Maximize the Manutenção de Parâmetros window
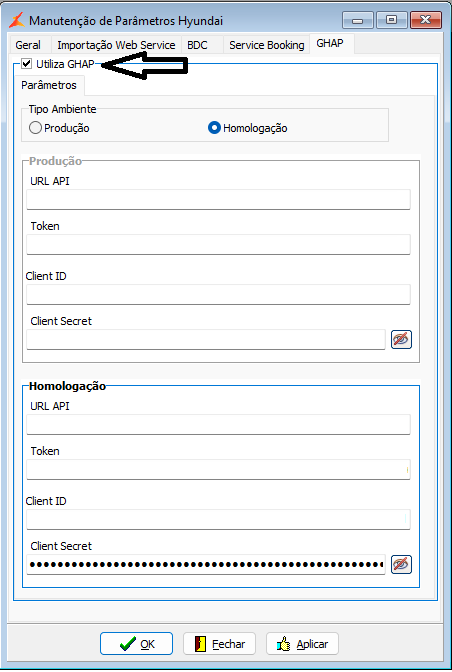The height and width of the screenshot is (672, 452). (391, 20)
